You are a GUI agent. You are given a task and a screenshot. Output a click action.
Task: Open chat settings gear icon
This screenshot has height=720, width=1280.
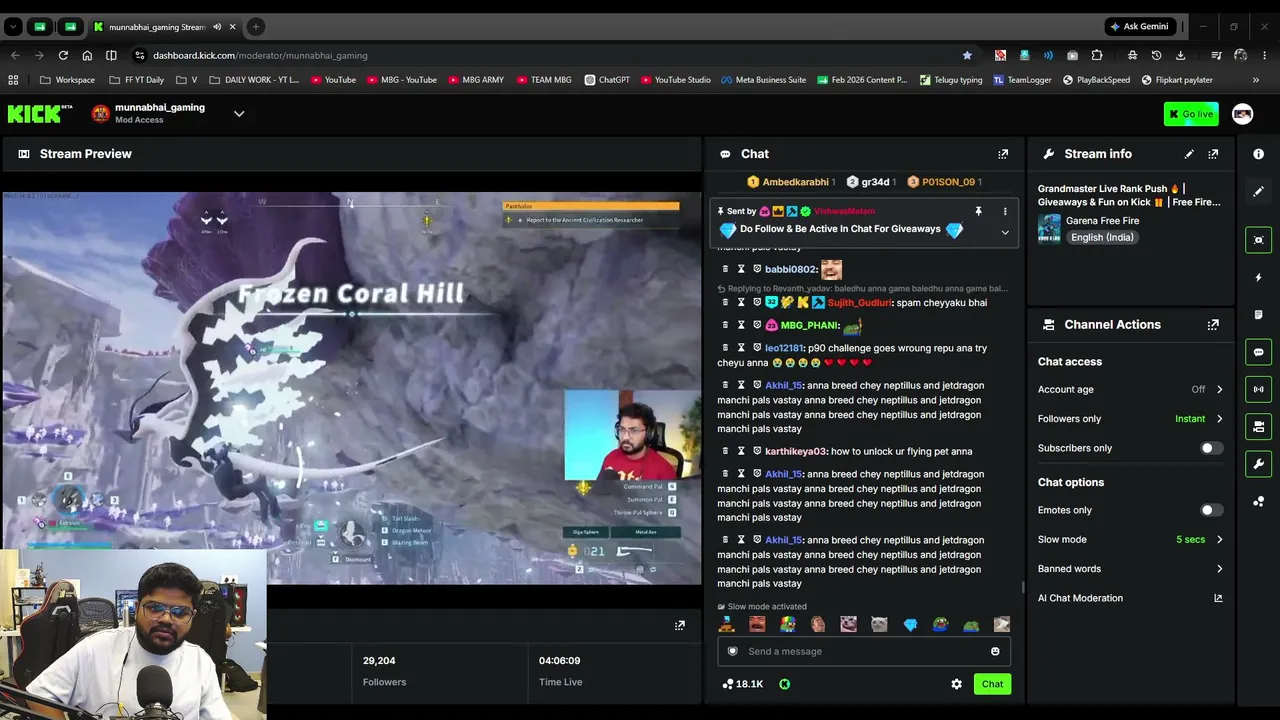(956, 684)
